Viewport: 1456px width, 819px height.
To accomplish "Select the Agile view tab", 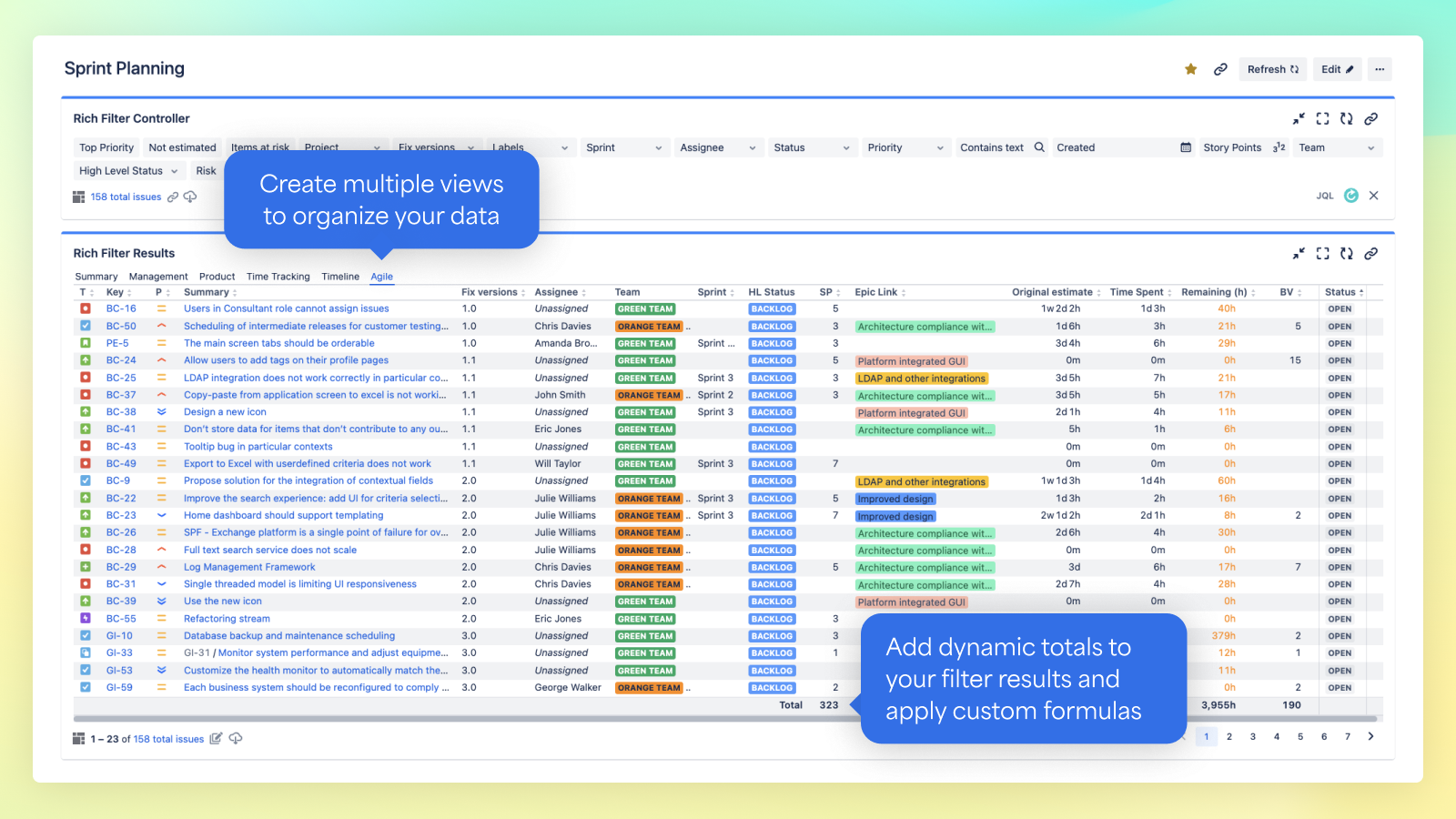I will (382, 277).
